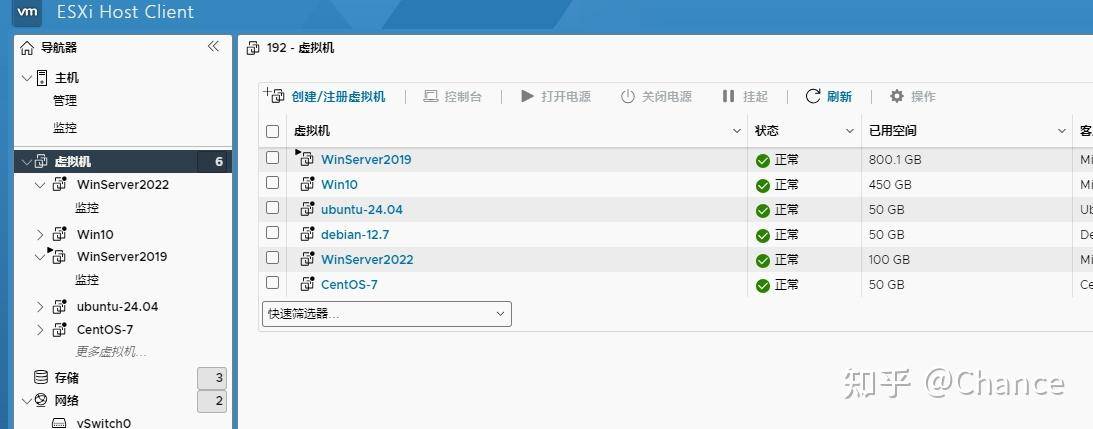Click the power off icon in toolbar

[x=628, y=96]
